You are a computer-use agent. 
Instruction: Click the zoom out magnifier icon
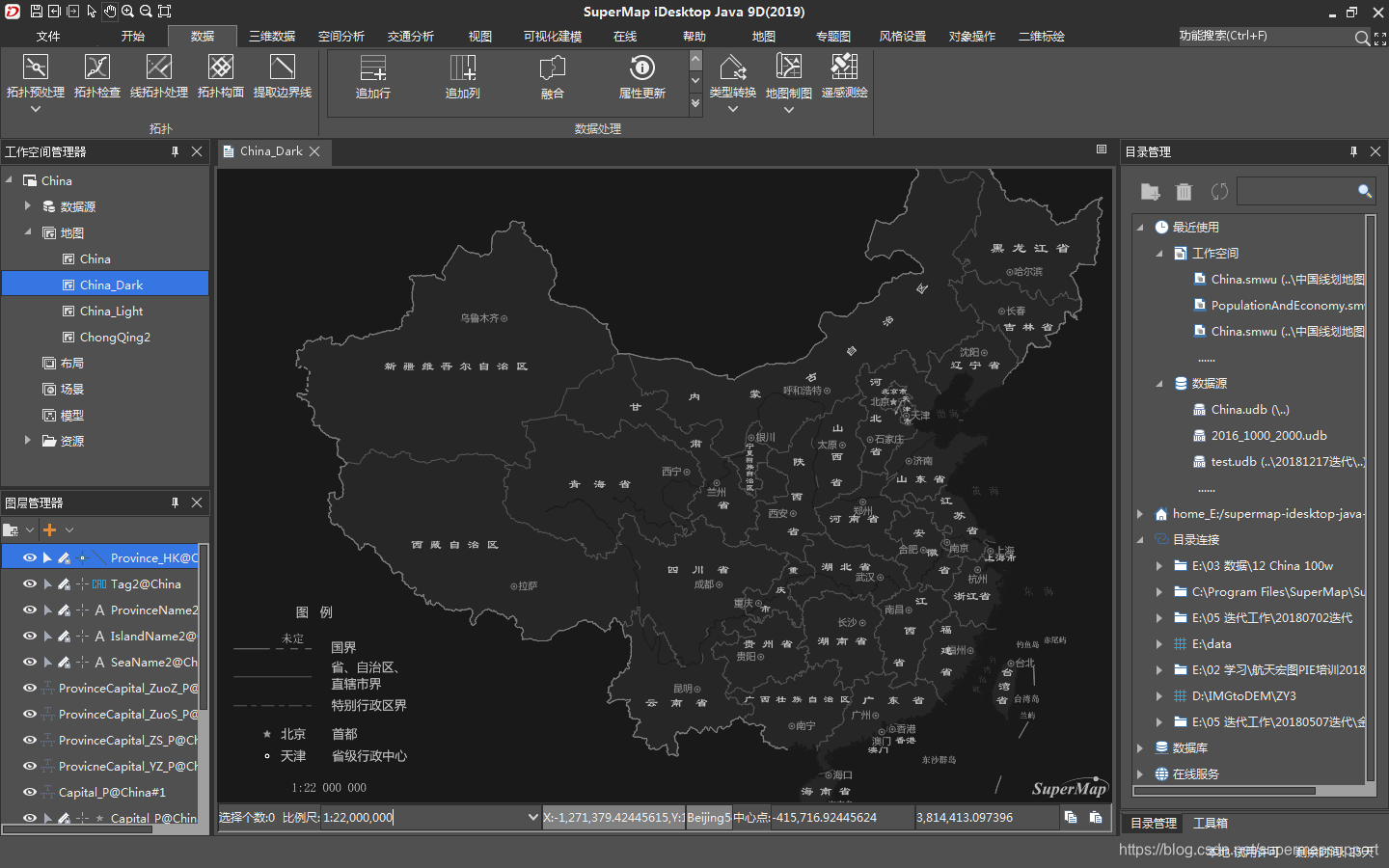click(146, 12)
